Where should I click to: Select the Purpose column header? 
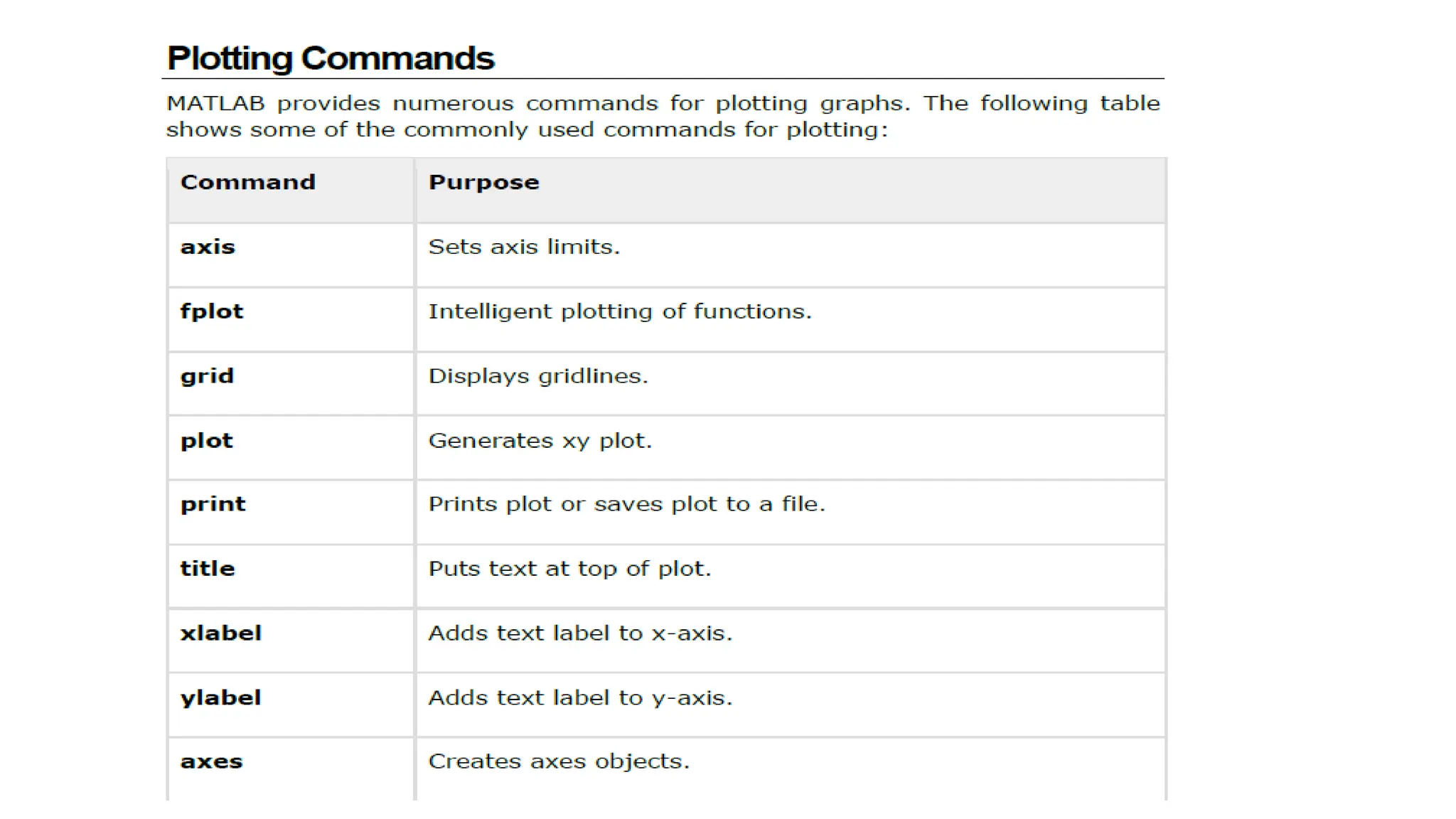(483, 183)
